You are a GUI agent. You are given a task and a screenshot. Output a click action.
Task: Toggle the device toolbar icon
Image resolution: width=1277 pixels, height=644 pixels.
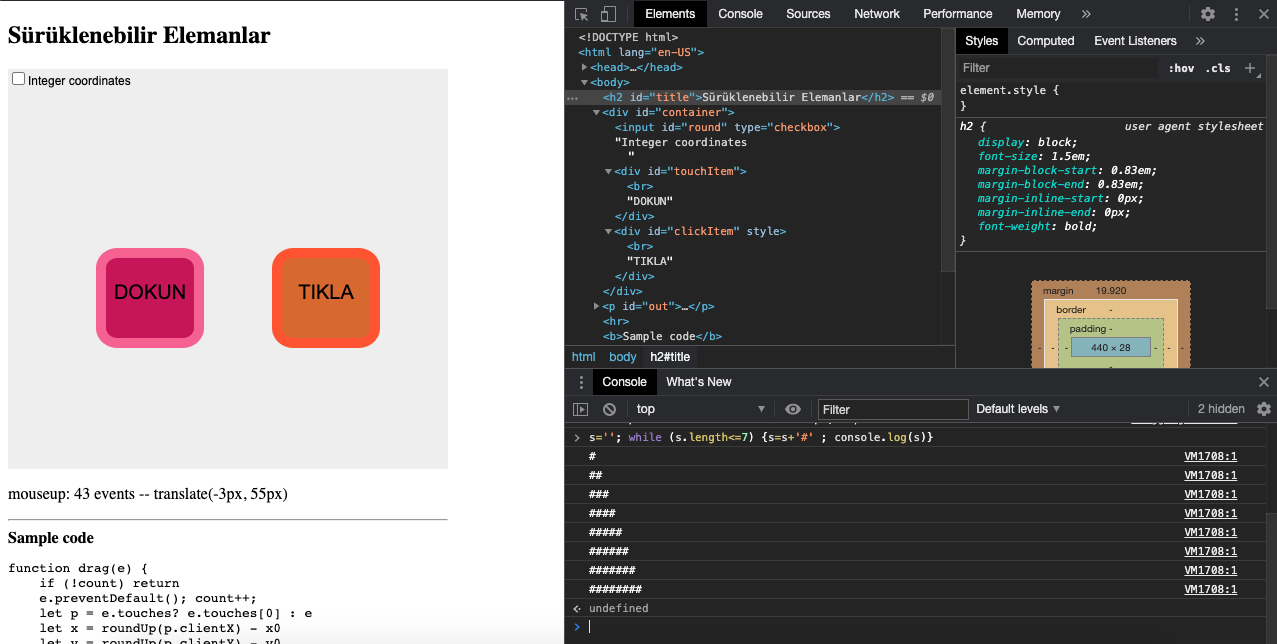pos(608,14)
